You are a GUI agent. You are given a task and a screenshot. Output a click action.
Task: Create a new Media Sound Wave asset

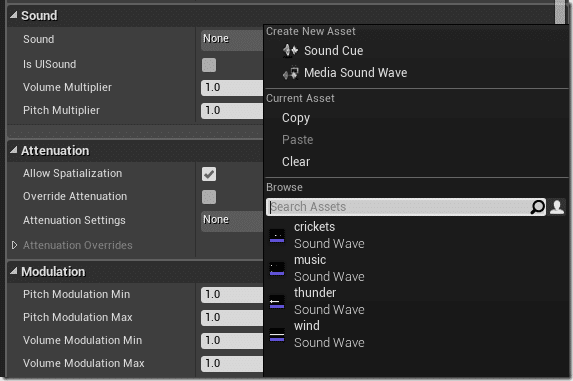[x=355, y=72]
